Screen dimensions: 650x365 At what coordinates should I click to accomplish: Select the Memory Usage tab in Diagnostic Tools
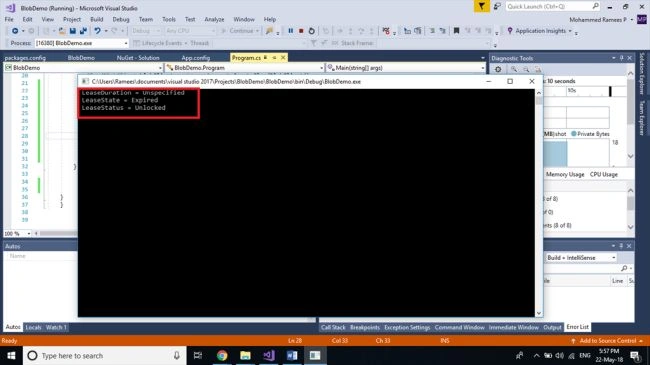point(565,174)
